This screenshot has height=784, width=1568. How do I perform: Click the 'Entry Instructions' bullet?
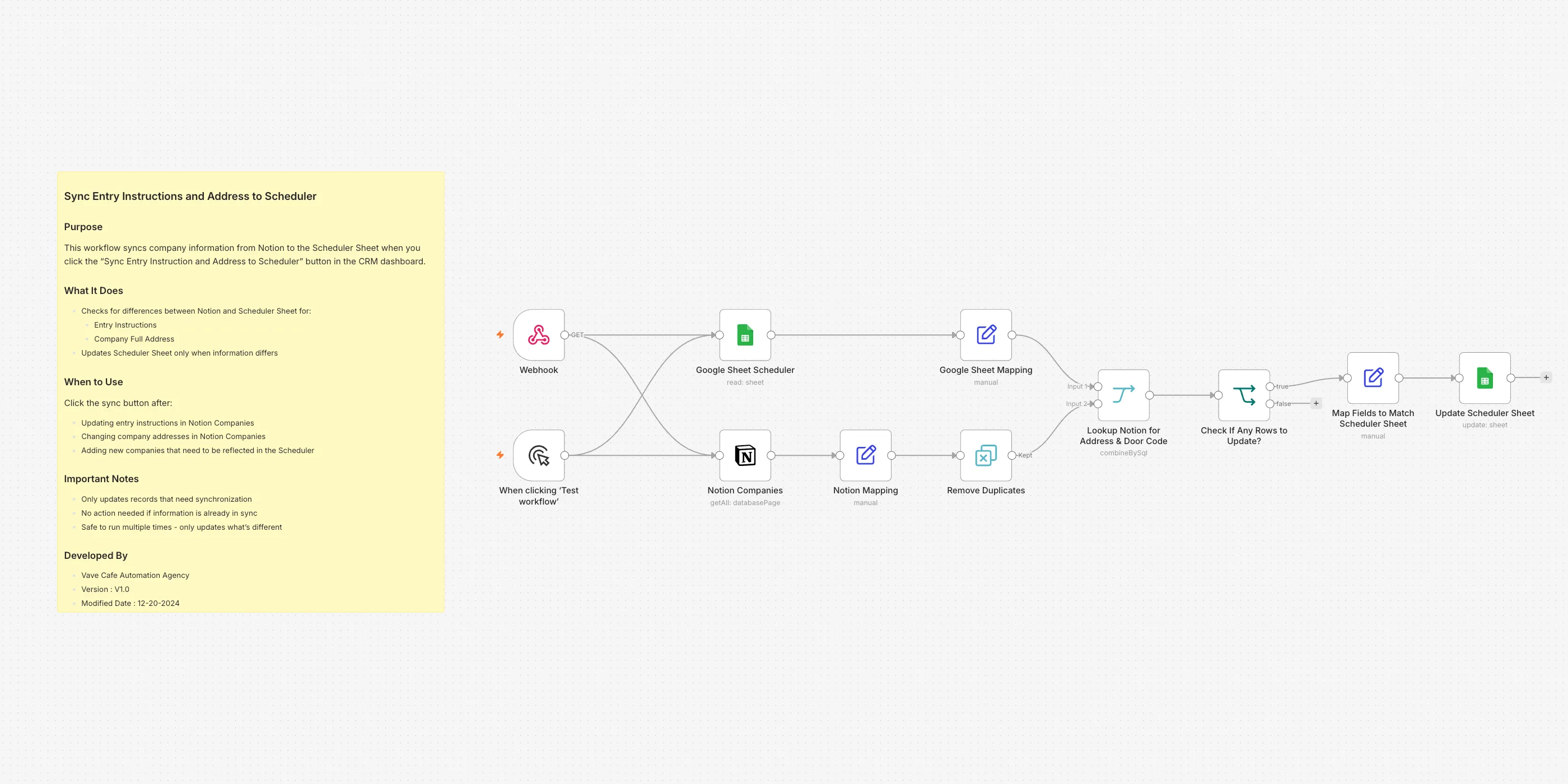[125, 325]
